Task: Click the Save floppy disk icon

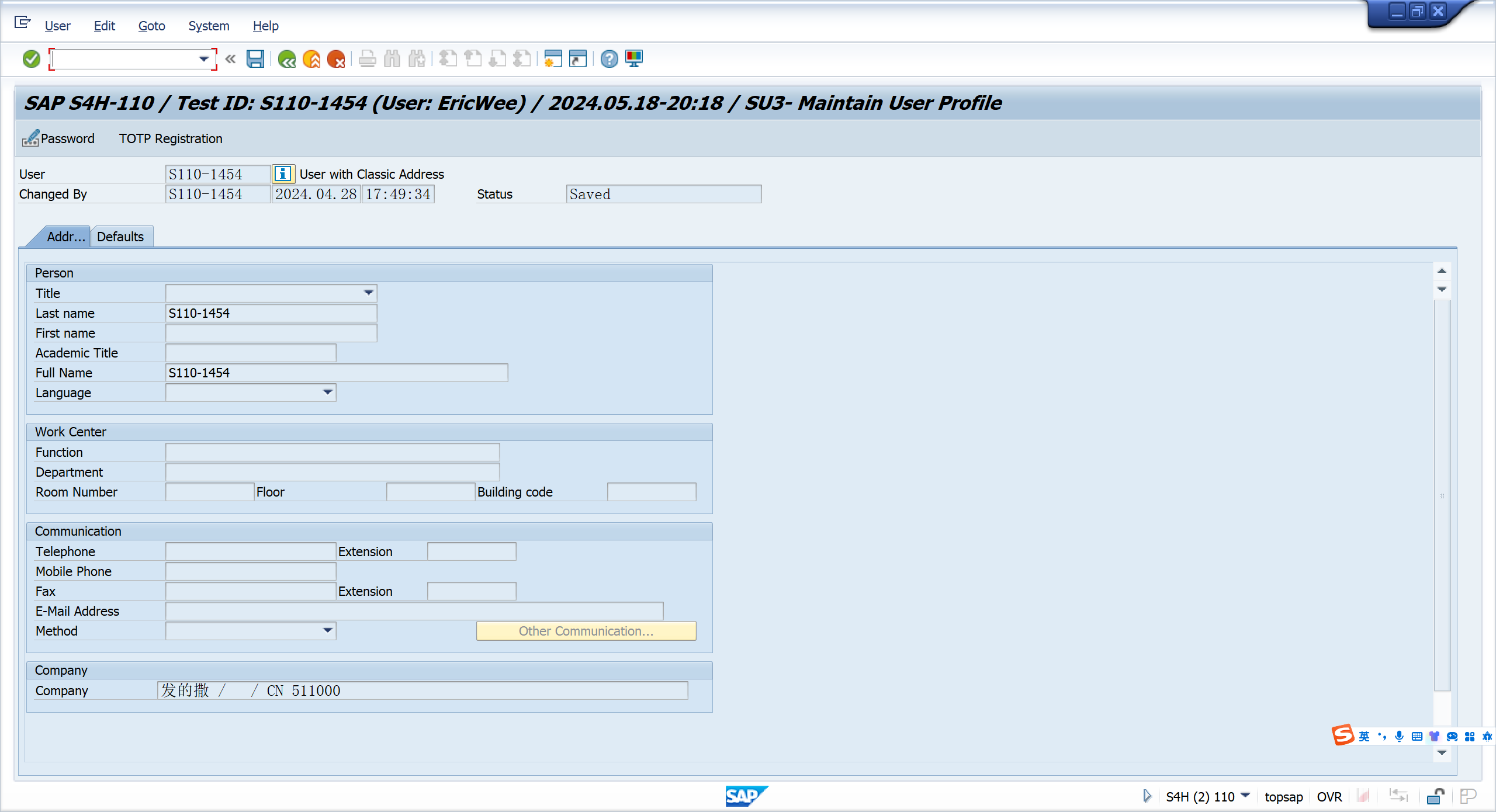Action: (255, 59)
